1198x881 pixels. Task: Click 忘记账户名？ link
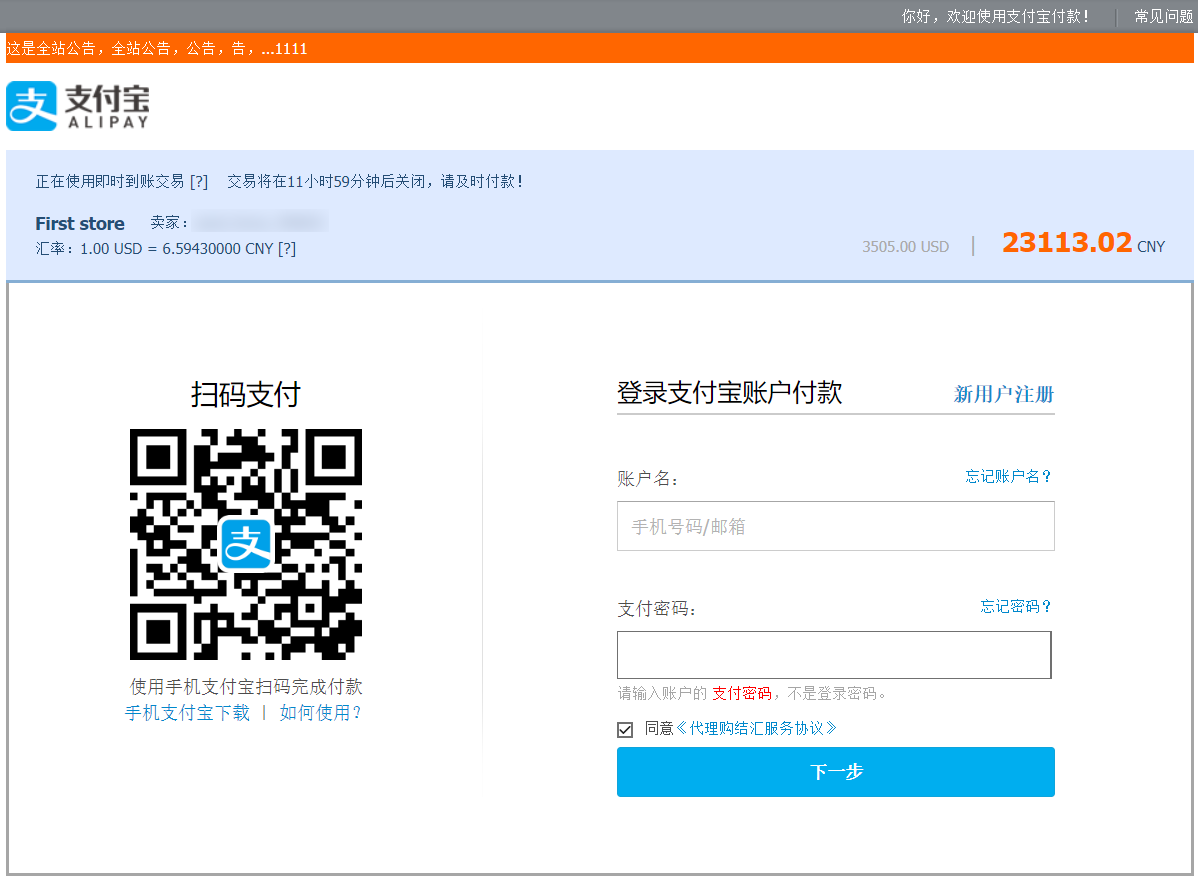point(1009,477)
